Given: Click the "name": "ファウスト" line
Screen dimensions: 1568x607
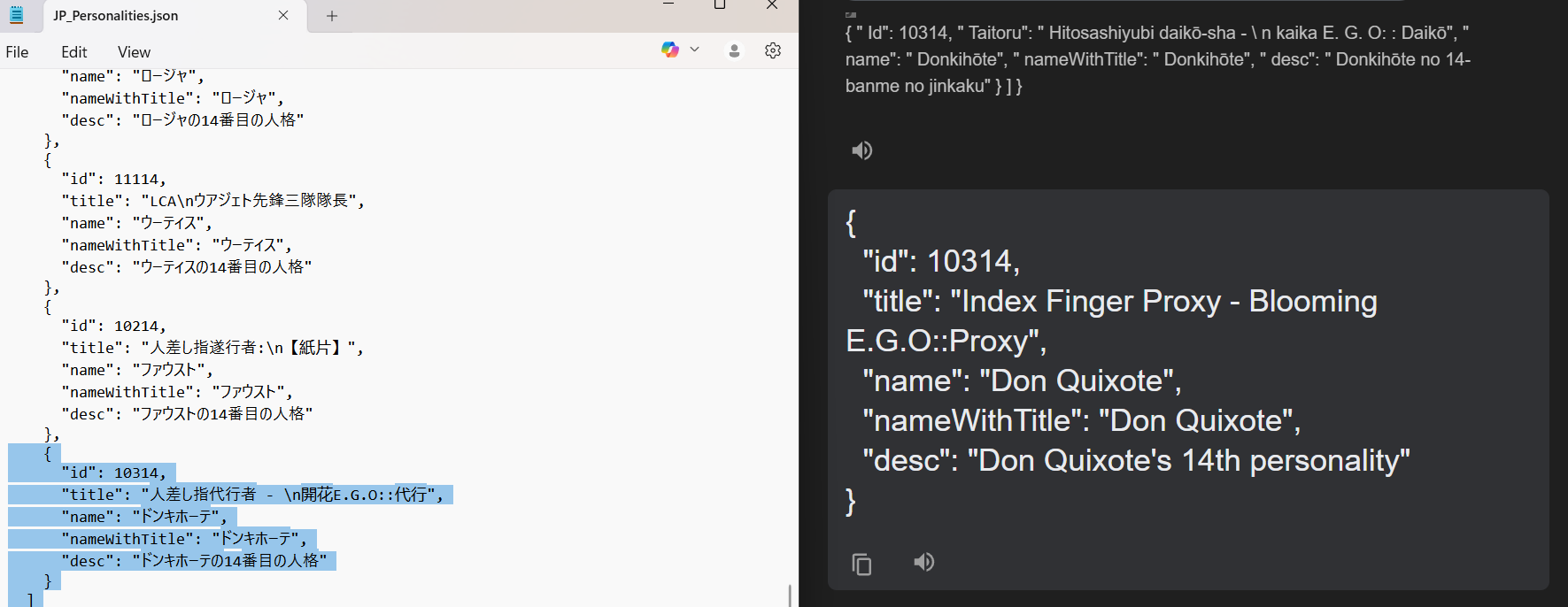Looking at the screenshot, I should 136,370.
